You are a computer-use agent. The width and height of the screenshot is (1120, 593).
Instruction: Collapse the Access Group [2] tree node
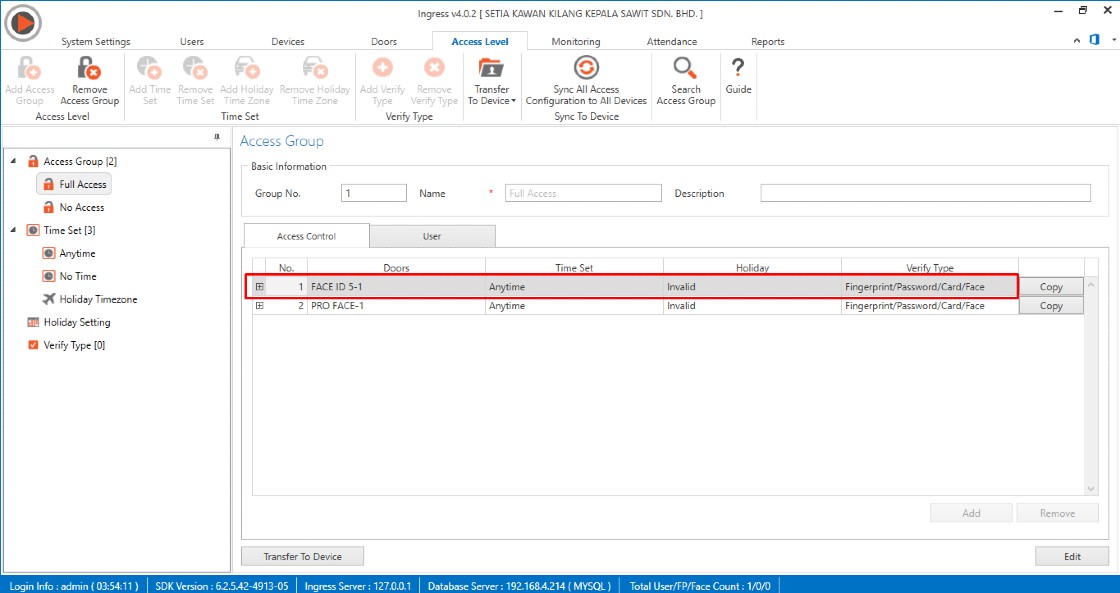coord(14,161)
